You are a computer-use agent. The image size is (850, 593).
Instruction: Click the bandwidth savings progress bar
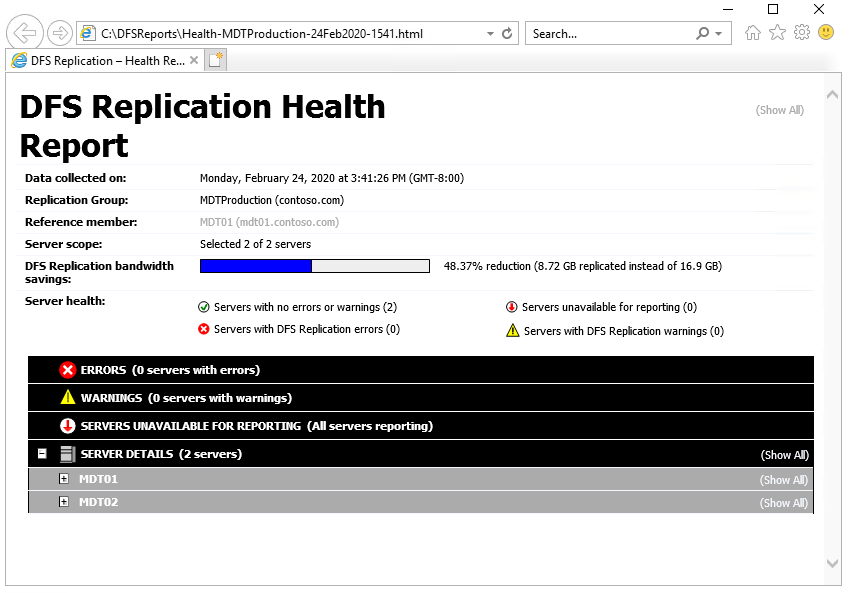point(313,265)
